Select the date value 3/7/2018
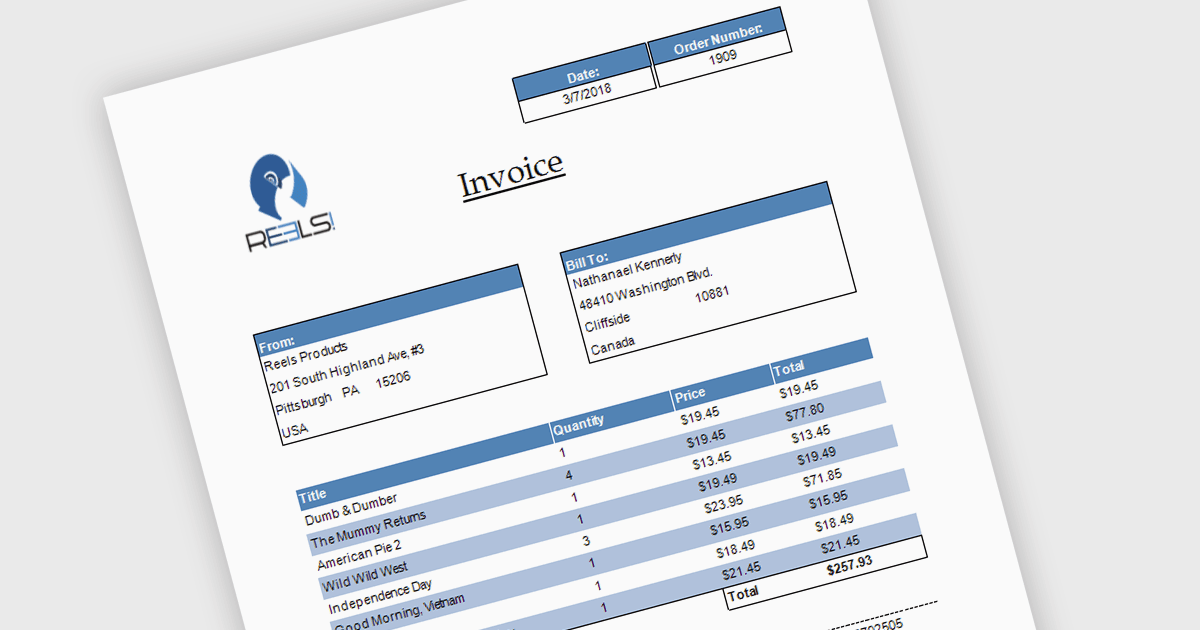The width and height of the screenshot is (1200, 630). 588,95
